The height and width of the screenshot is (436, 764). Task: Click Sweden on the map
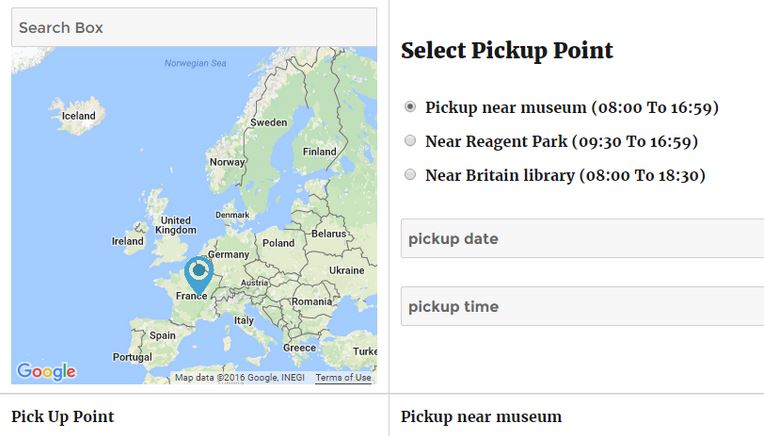[268, 122]
